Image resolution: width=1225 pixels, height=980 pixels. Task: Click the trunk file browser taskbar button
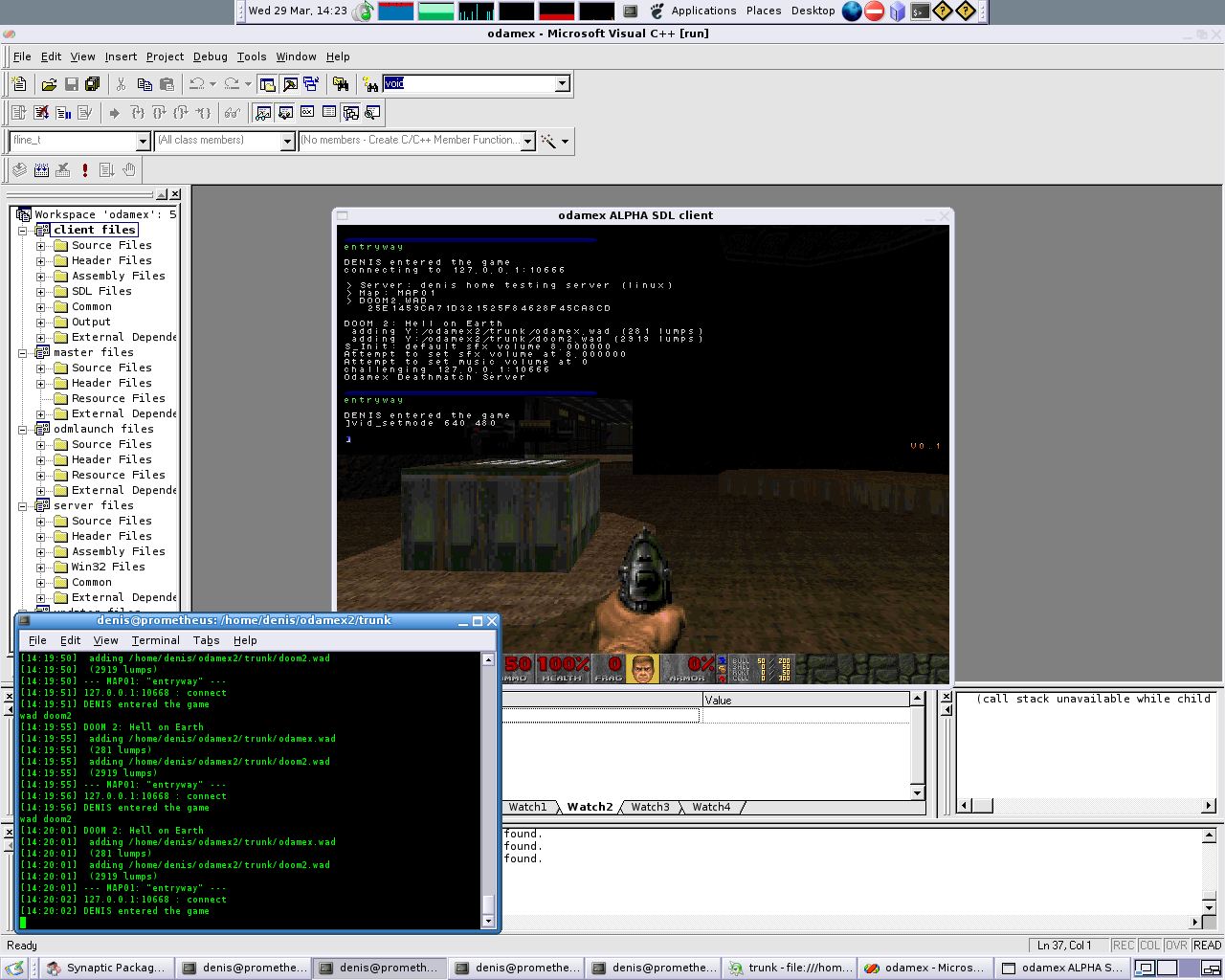coord(790,968)
